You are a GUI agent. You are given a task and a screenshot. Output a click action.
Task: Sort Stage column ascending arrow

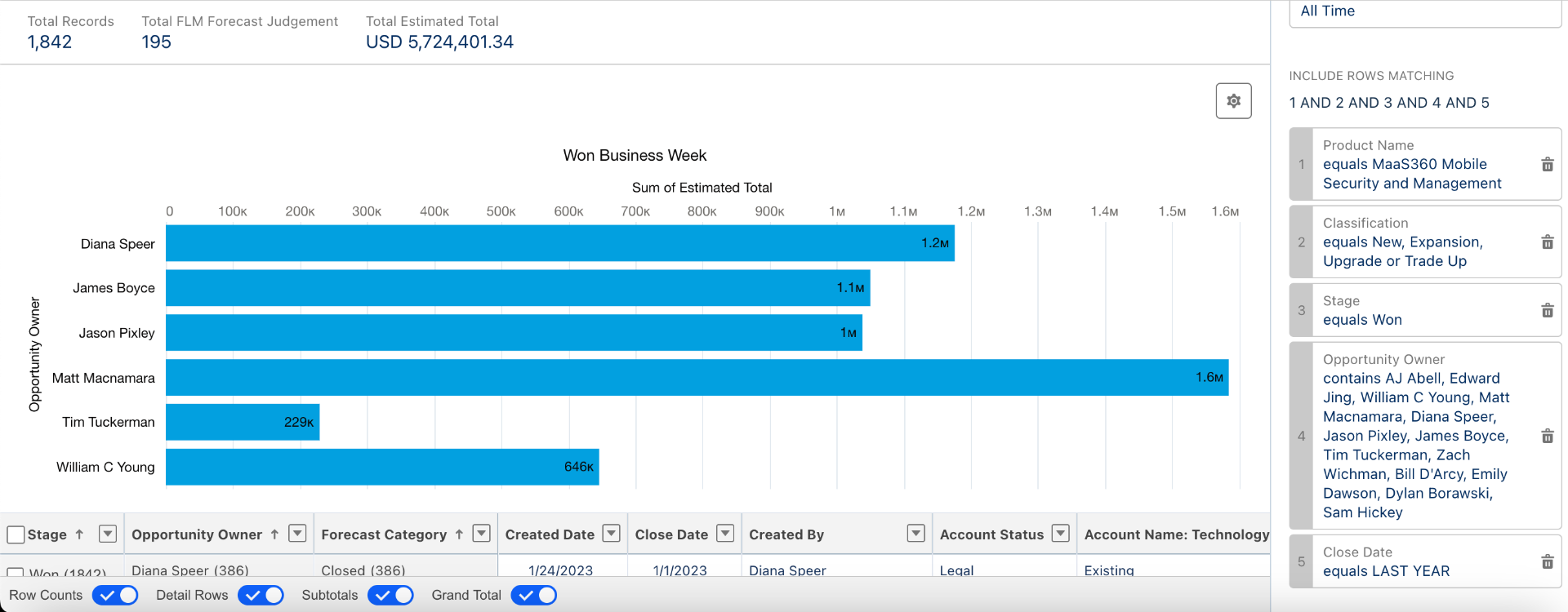coord(79,534)
